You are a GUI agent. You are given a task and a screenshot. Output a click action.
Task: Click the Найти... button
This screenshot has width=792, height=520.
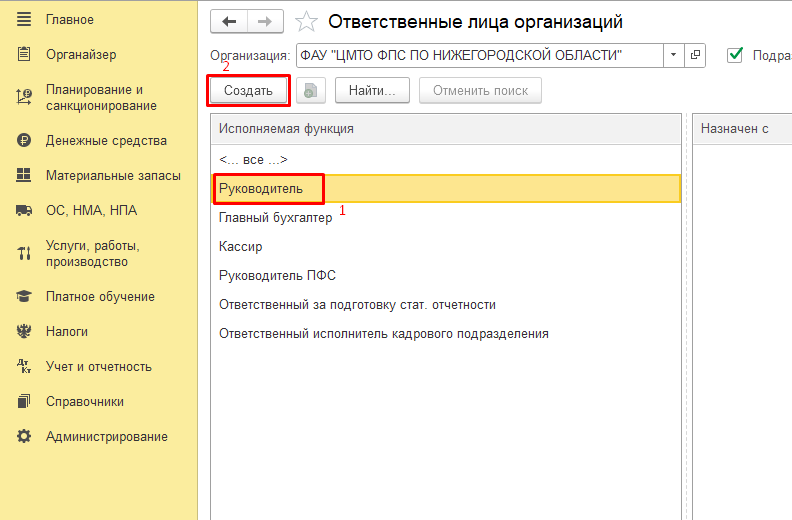pyautogui.click(x=372, y=90)
